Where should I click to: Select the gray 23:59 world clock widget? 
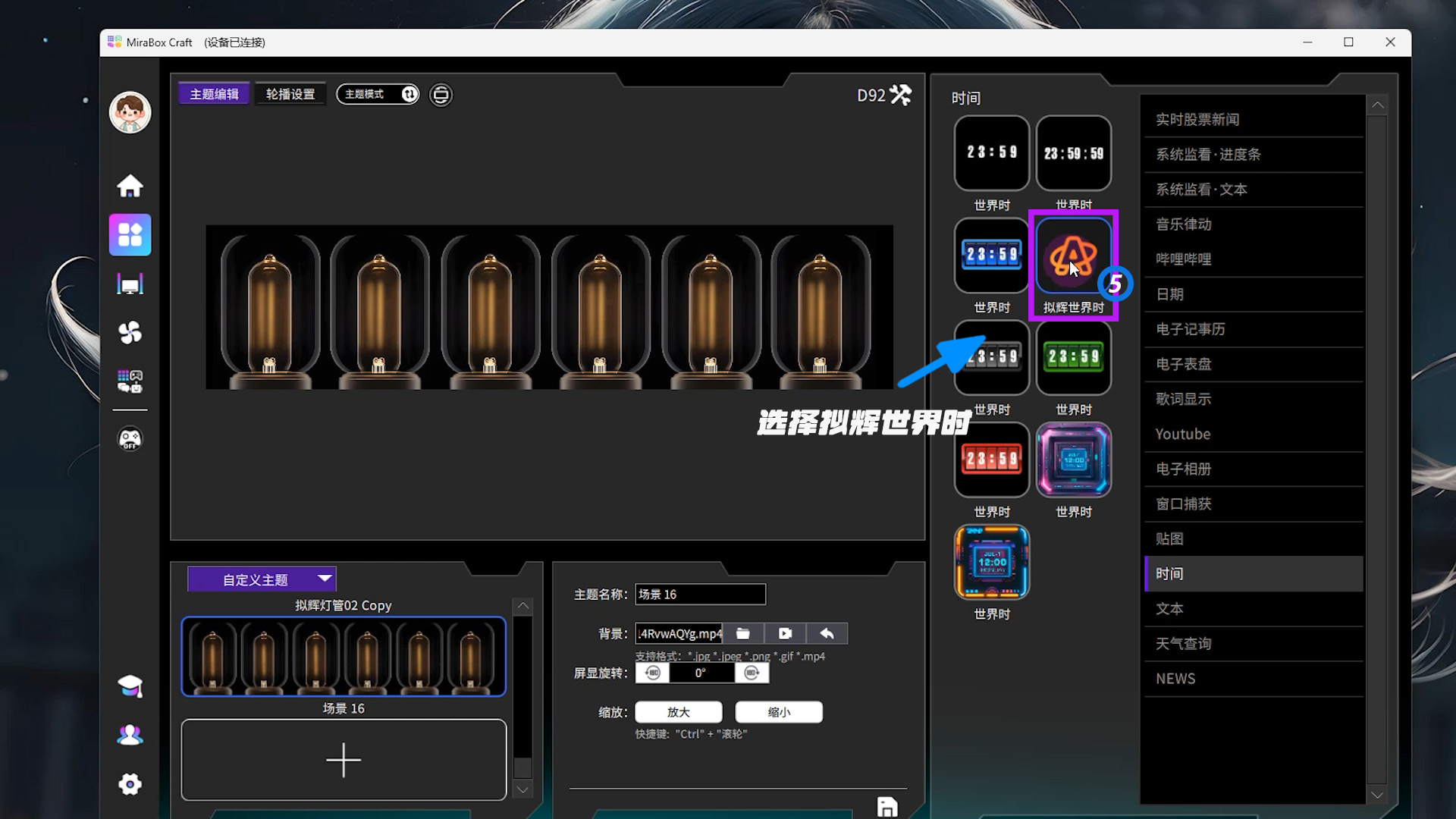pyautogui.click(x=992, y=358)
